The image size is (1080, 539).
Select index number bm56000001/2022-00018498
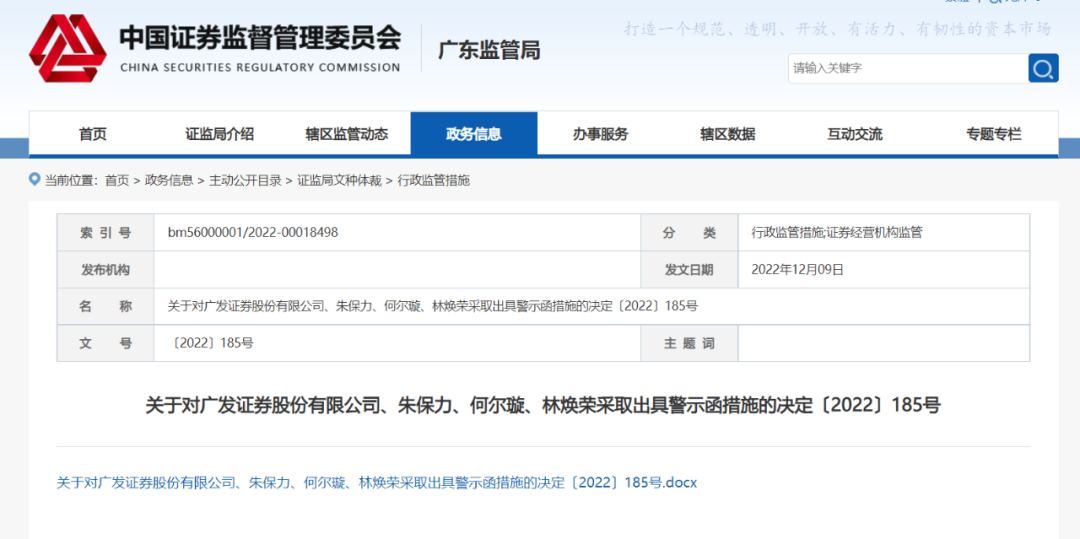coord(253,233)
